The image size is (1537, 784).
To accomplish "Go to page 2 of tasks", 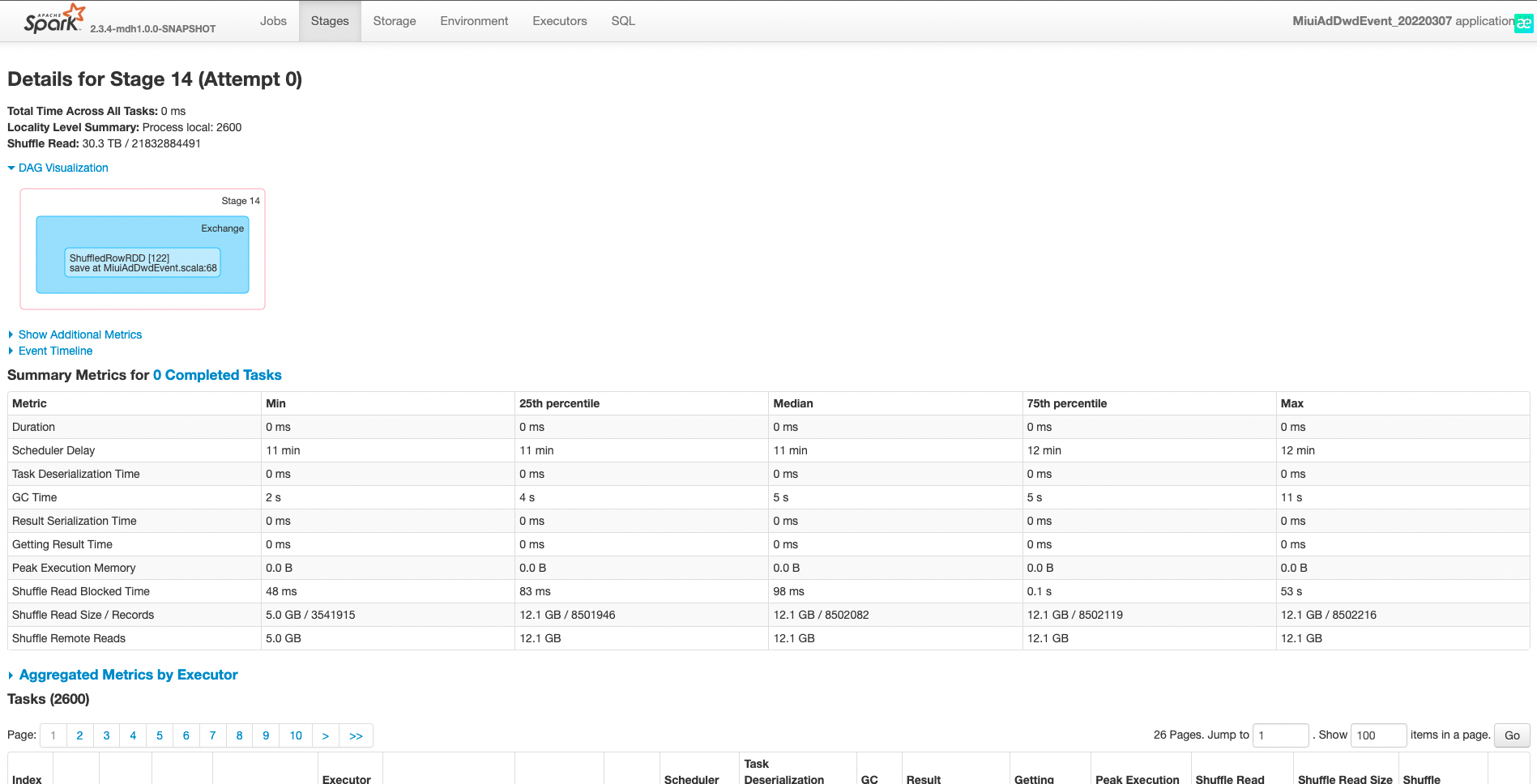I will [x=79, y=735].
